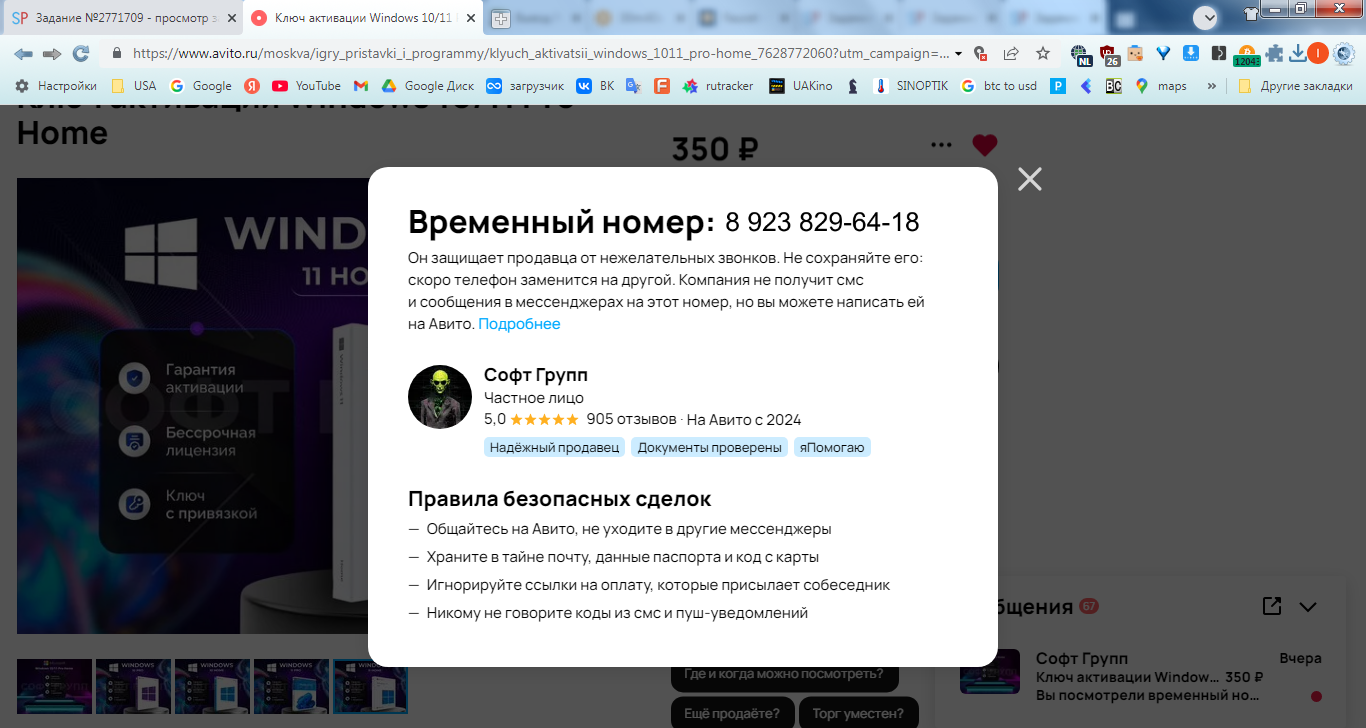Click the address bar URL field

coord(540,54)
